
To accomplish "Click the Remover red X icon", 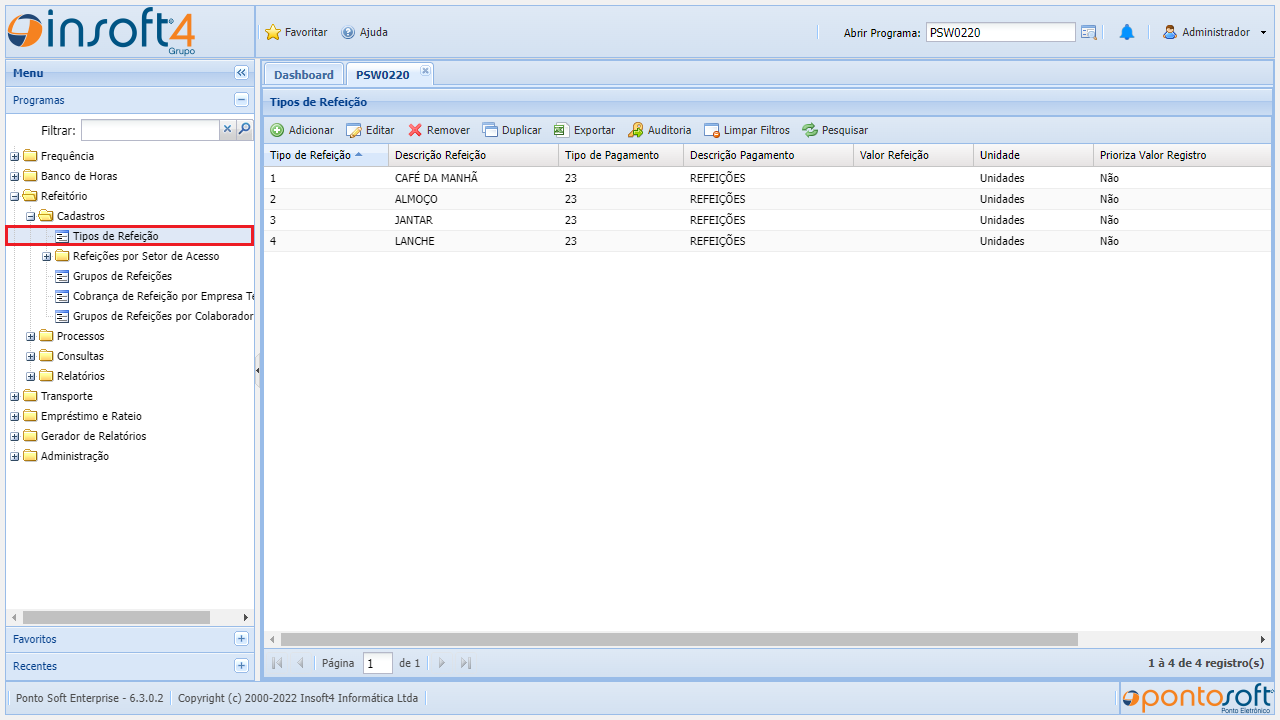I will tap(415, 130).
